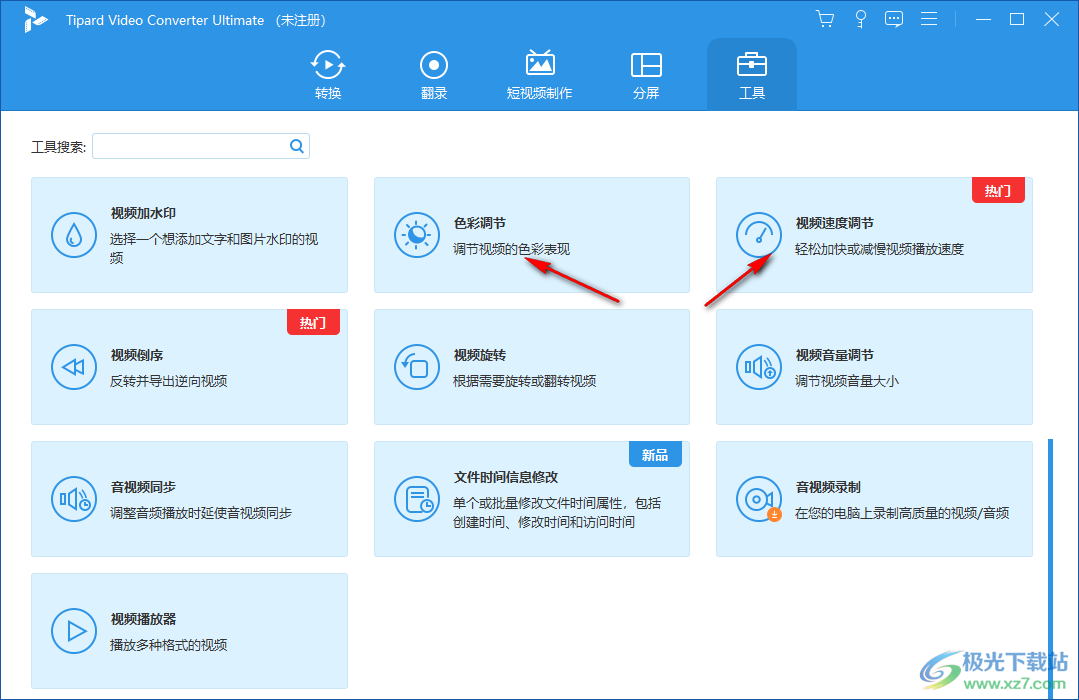Switch to the 转换 tab
This screenshot has width=1079, height=700.
327,74
